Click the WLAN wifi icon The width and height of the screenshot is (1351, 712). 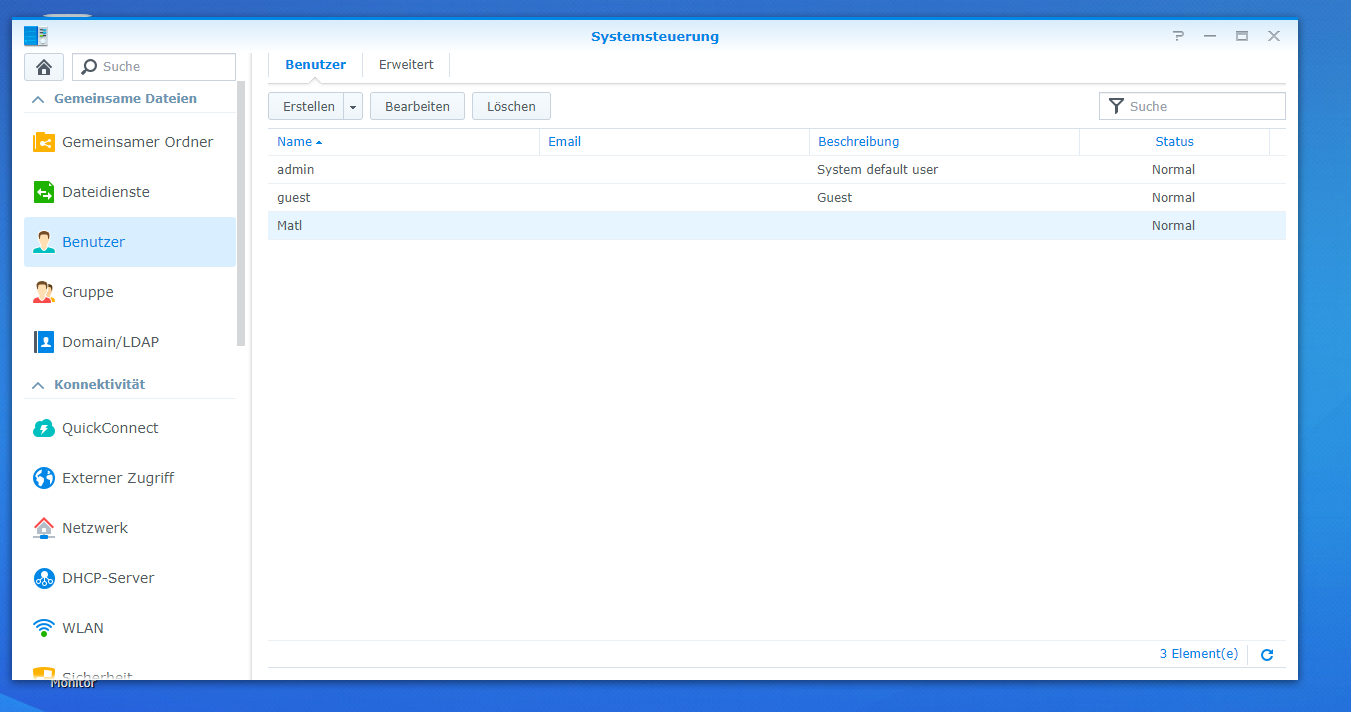44,628
